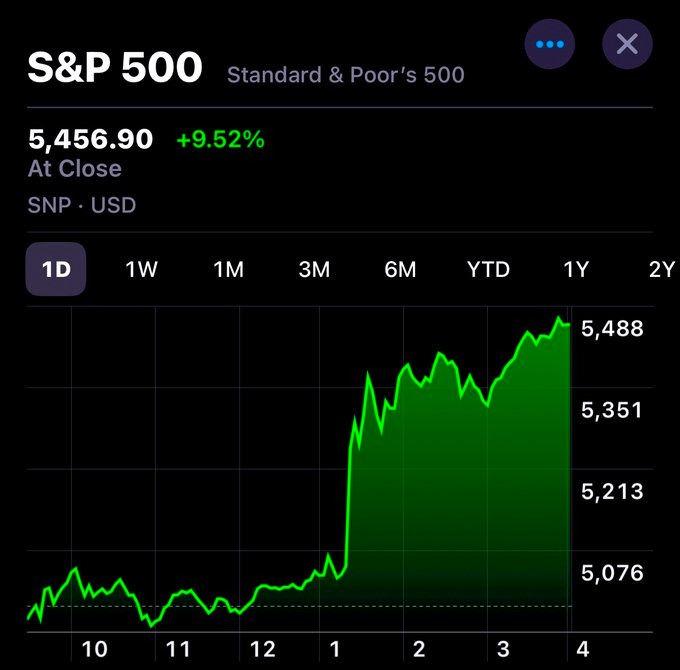Tap the S&P 500 title
Screen dimensions: 680x670
(115, 68)
